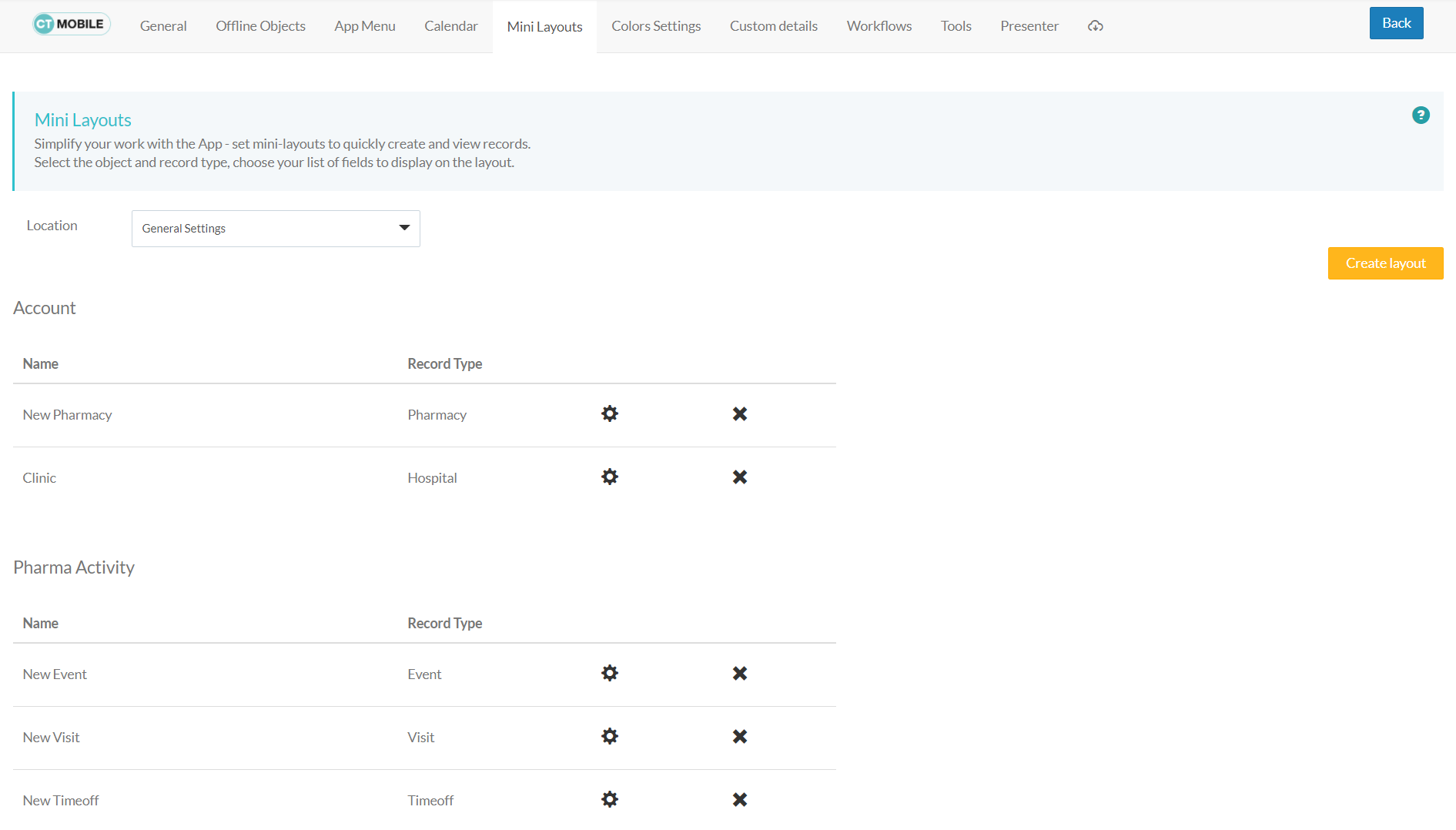This screenshot has width=1456, height=830.
Task: Remove the New Event layout
Action: coord(739,673)
